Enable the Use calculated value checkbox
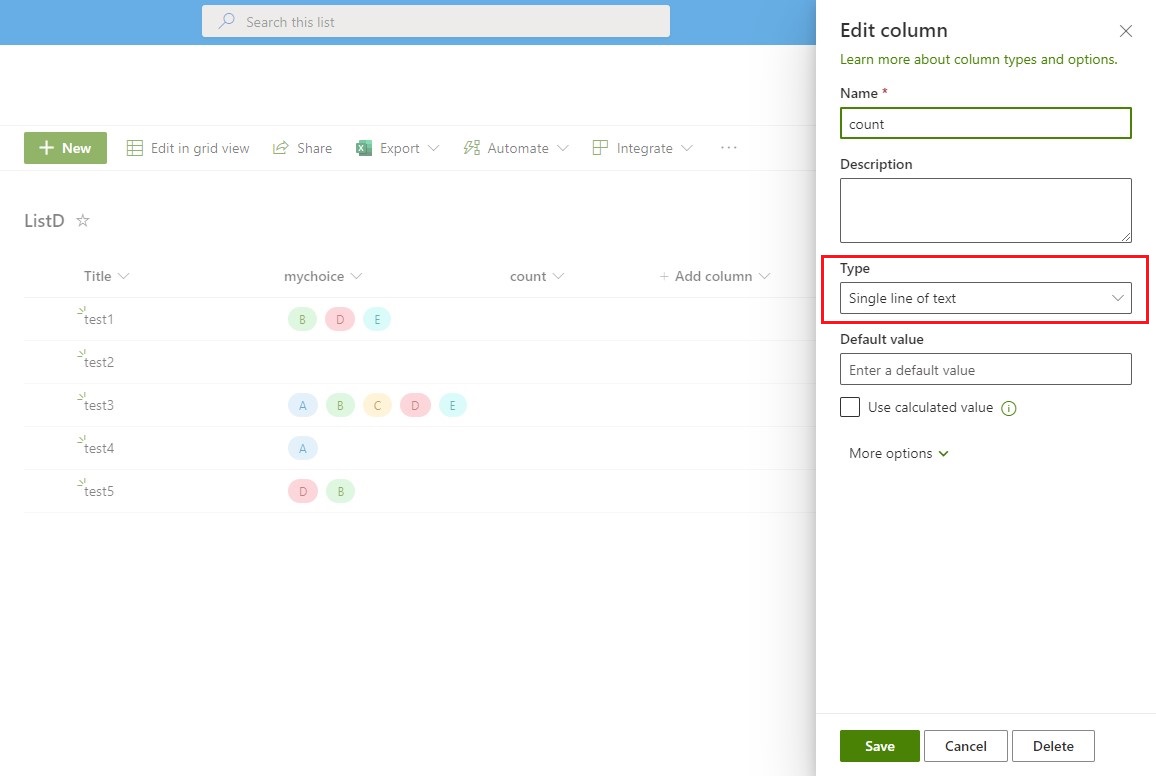This screenshot has width=1156, height=776. 850,407
